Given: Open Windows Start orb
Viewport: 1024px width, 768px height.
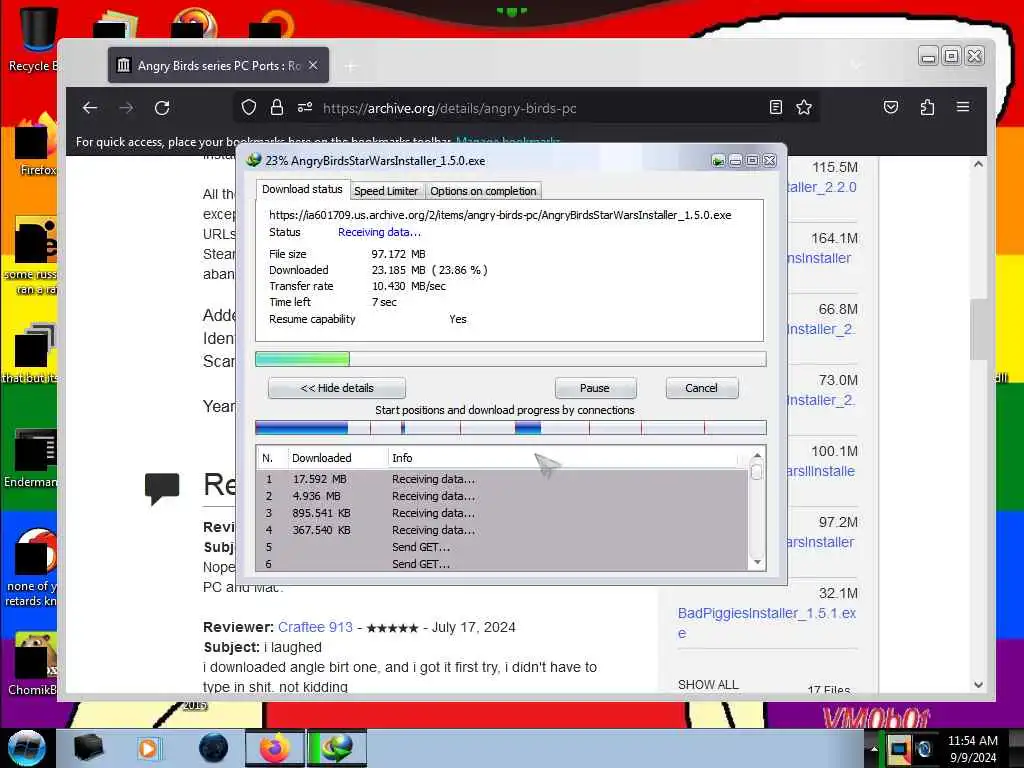Looking at the screenshot, I should (27, 748).
